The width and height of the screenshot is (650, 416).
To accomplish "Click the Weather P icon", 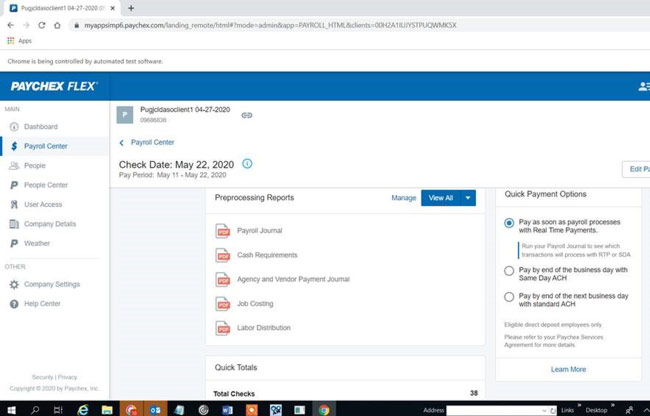I will 14,244.
